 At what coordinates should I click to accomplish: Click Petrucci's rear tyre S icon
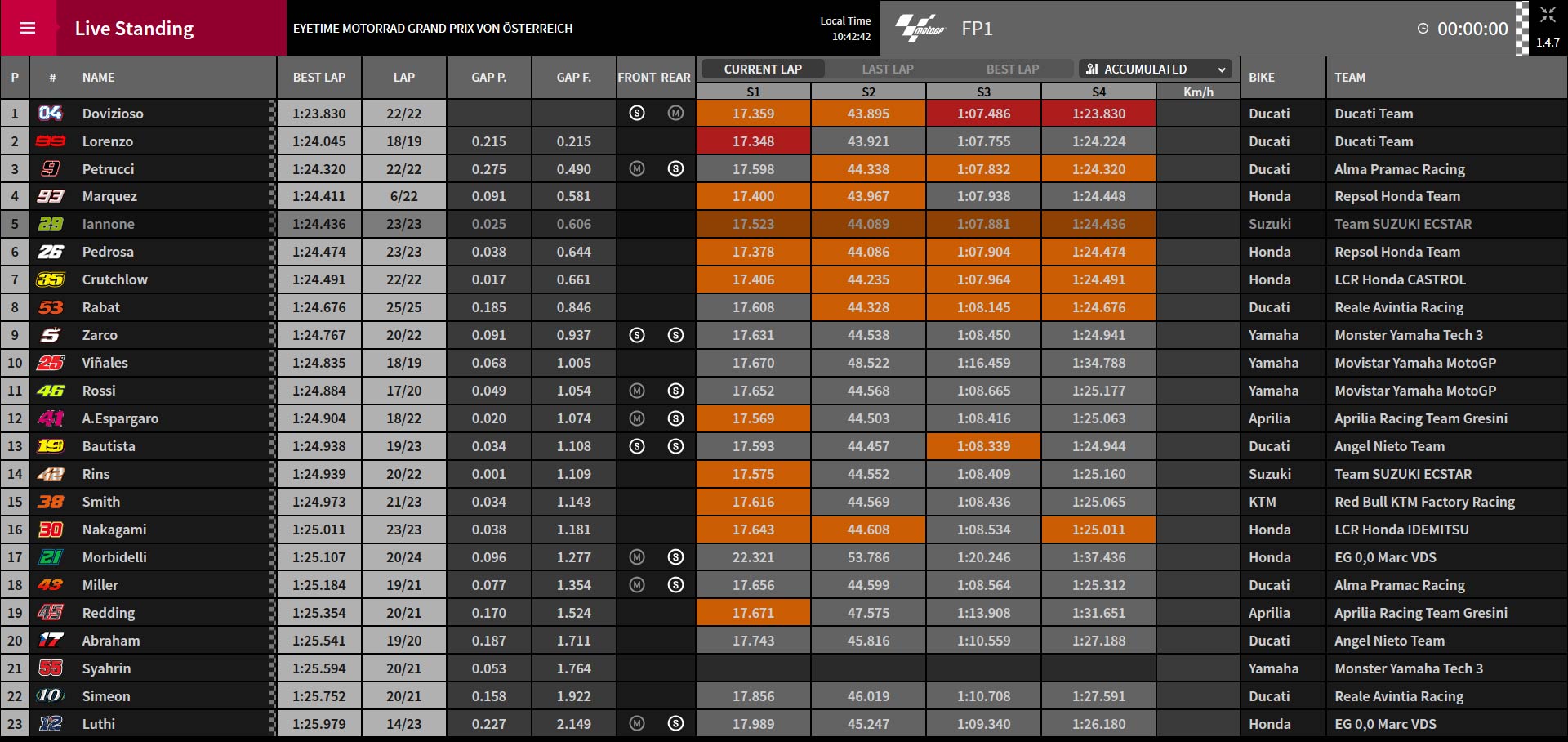tap(675, 169)
